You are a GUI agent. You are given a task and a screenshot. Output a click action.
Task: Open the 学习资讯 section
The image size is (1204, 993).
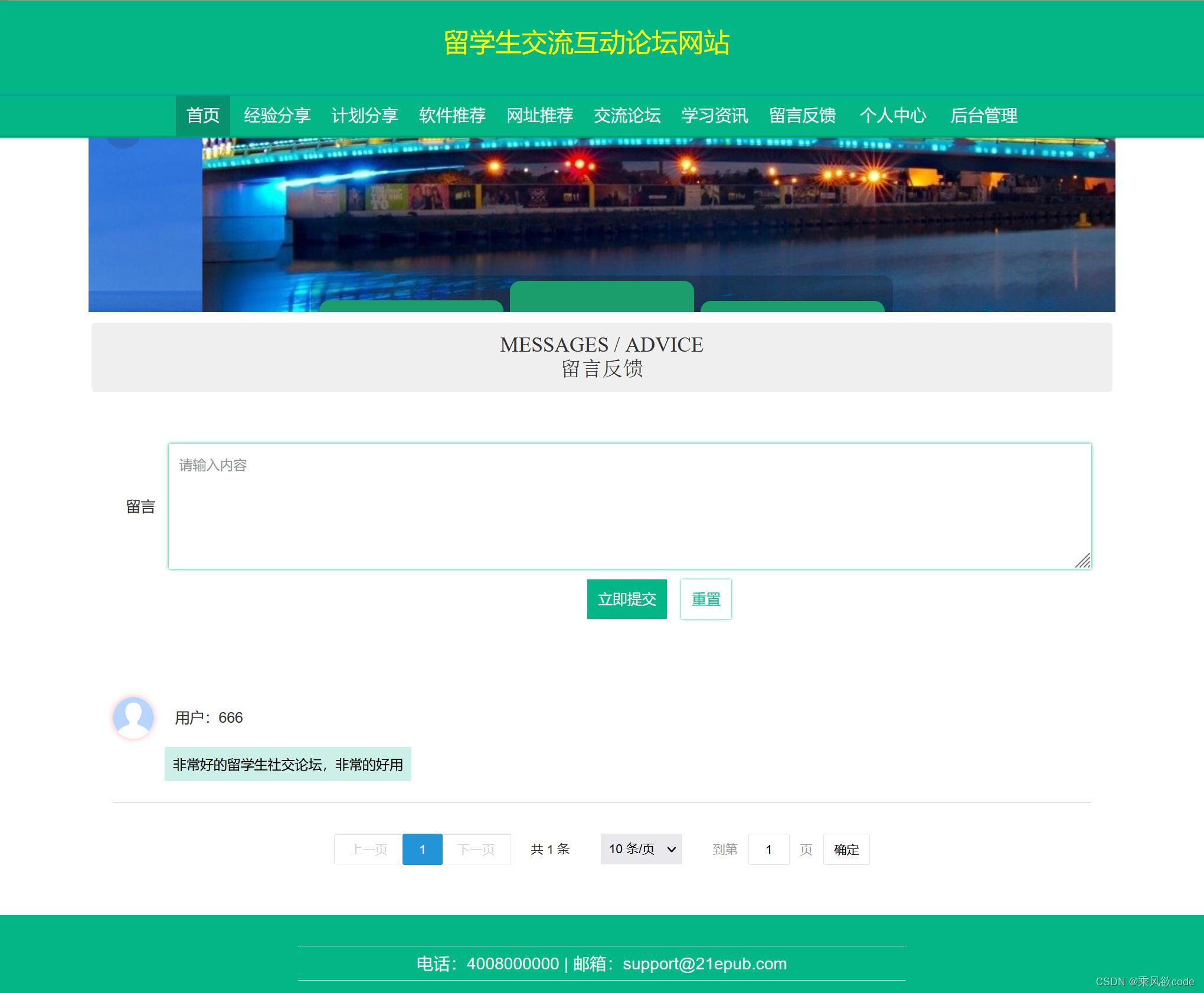[x=714, y=116]
